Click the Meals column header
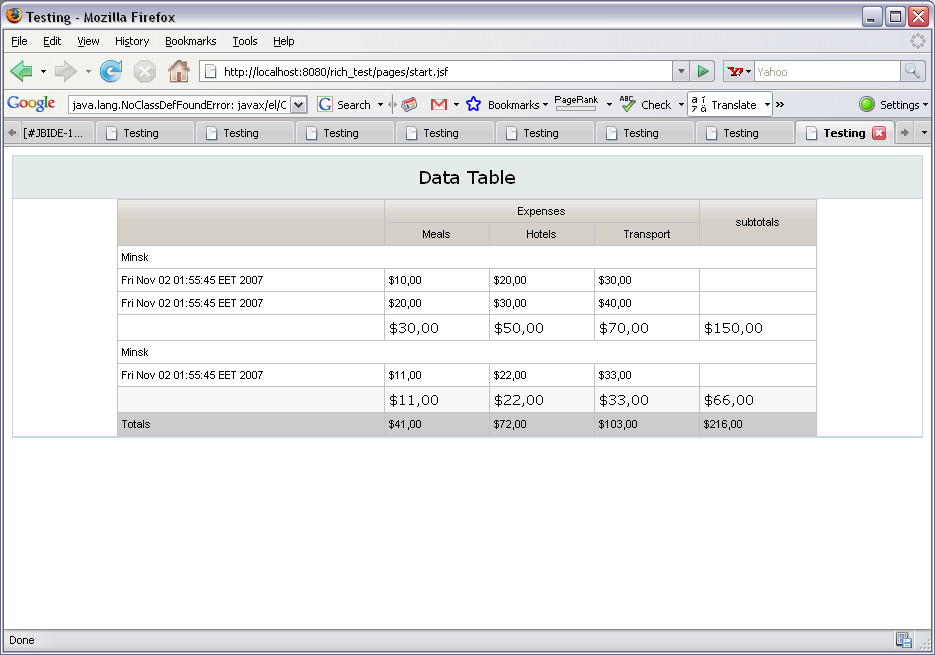The image size is (935, 655). pyautogui.click(x=436, y=234)
